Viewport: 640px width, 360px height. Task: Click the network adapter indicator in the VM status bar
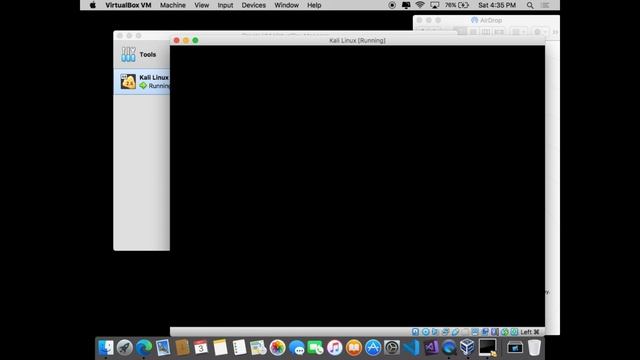click(x=445, y=332)
